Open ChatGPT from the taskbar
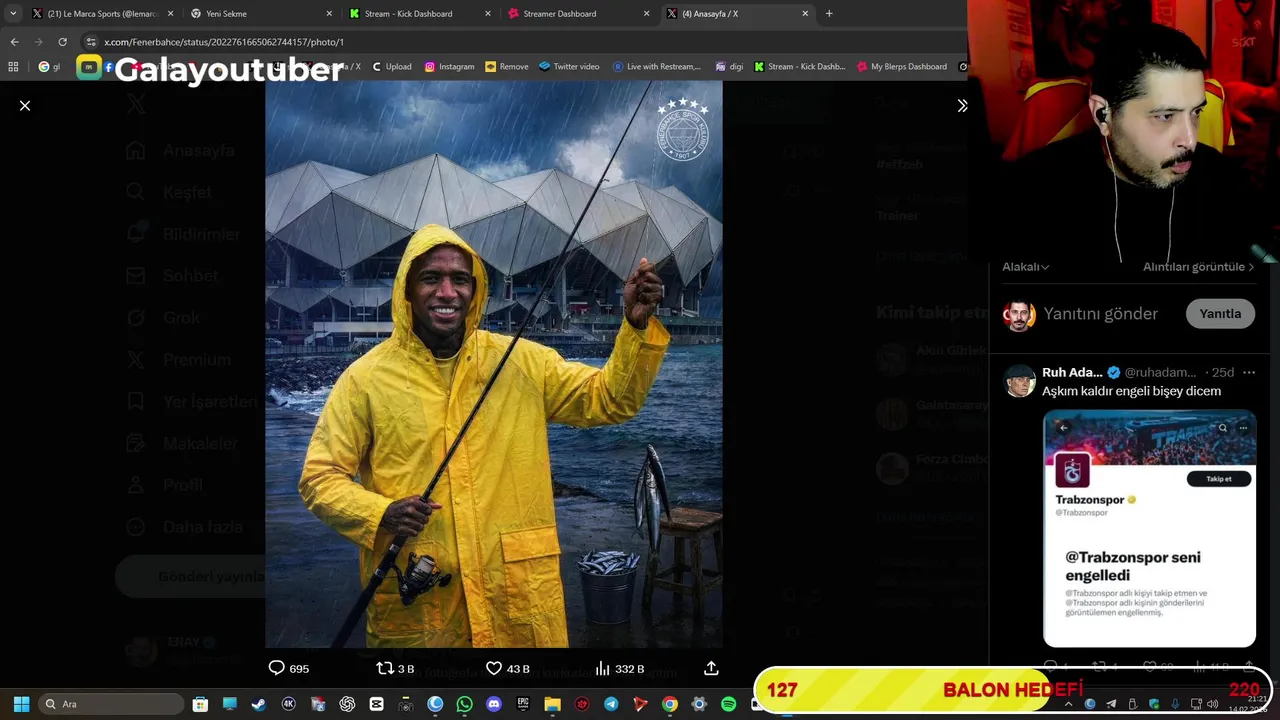The height and width of the screenshot is (720, 1280). point(347,704)
